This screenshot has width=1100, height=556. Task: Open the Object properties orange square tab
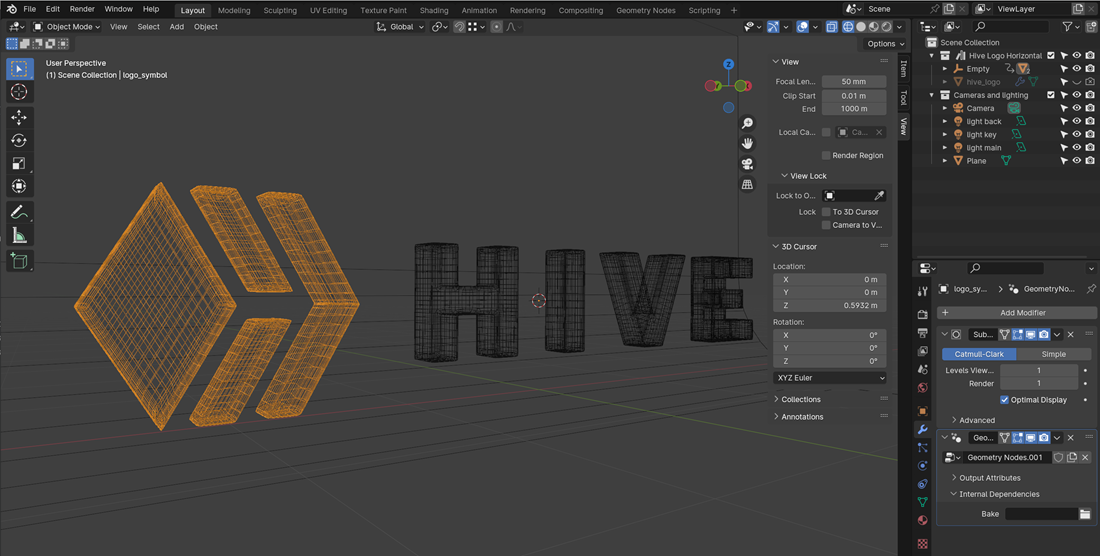923,411
